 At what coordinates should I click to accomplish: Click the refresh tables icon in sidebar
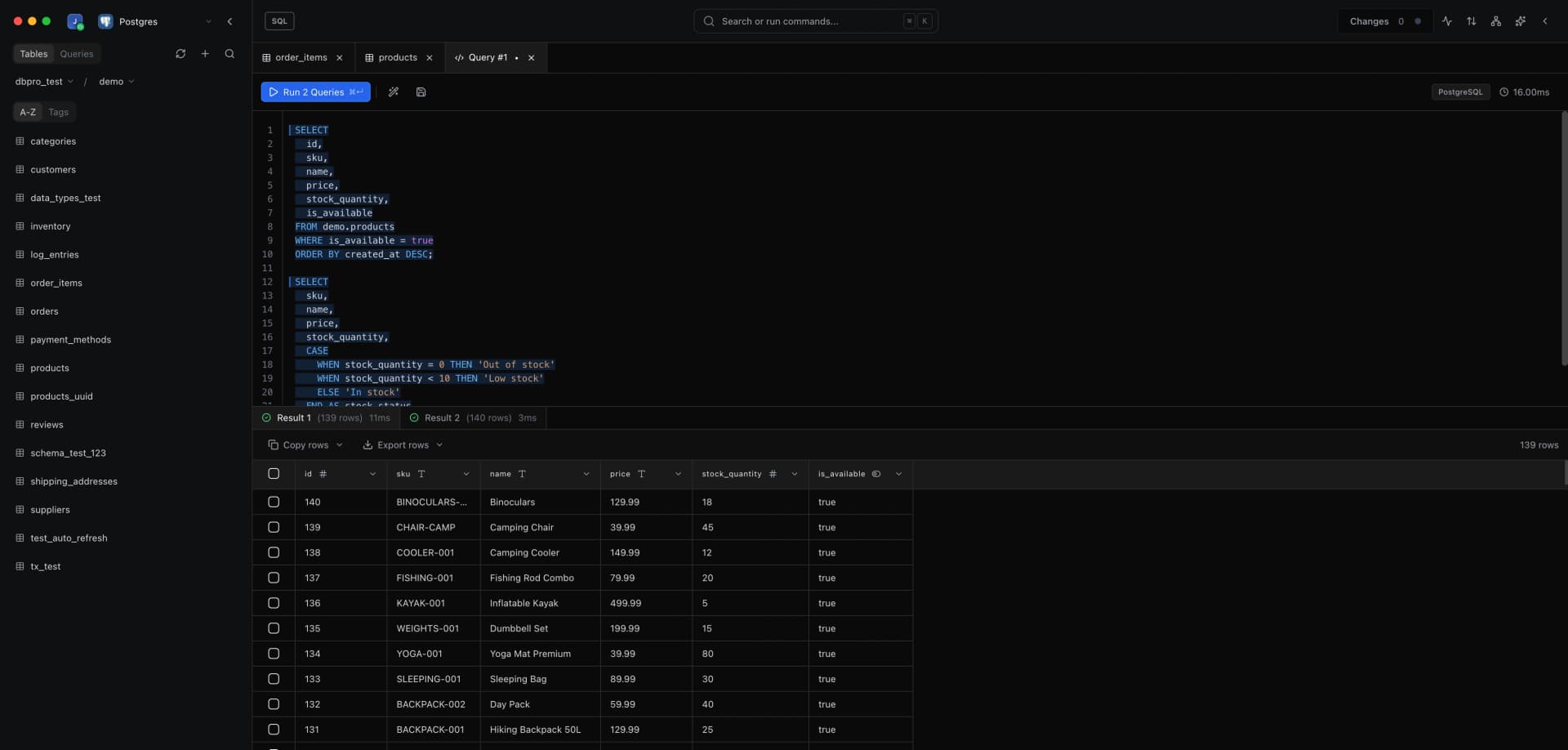[x=180, y=54]
